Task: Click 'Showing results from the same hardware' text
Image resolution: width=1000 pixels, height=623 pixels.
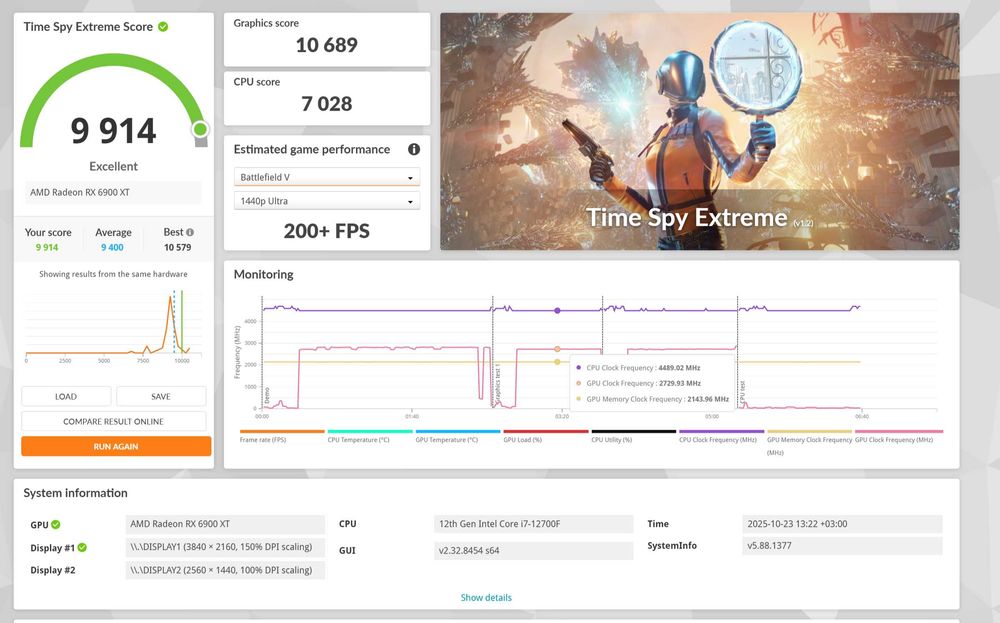Action: pos(114,274)
